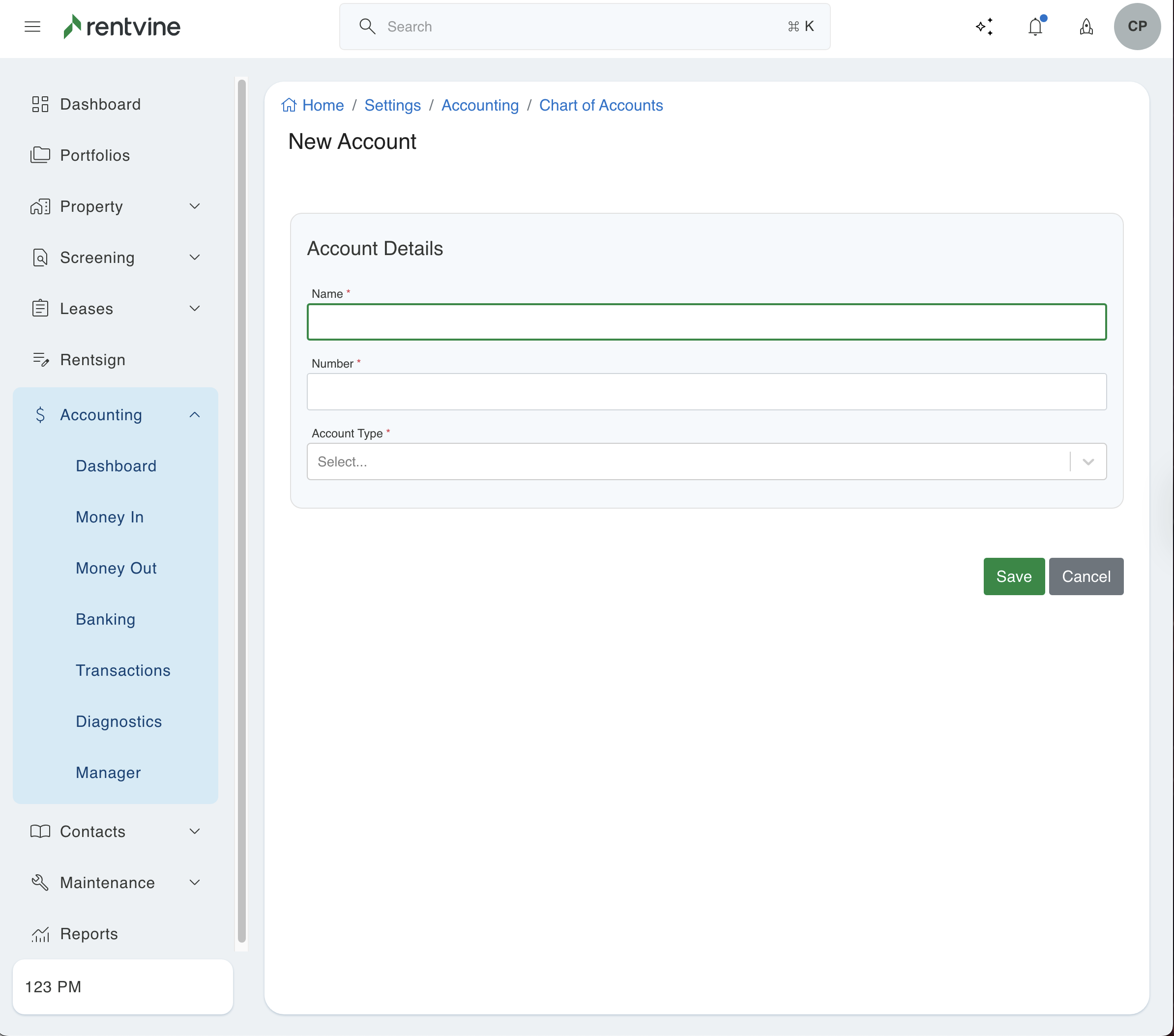This screenshot has width=1174, height=1036.
Task: Open Banking under Accounting
Action: [x=106, y=619]
